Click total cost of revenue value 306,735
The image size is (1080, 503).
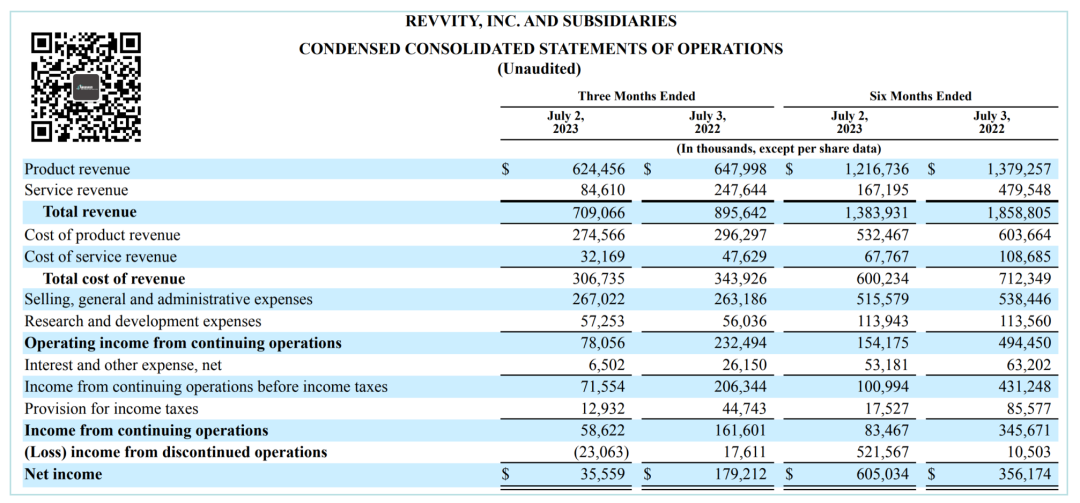coord(598,279)
